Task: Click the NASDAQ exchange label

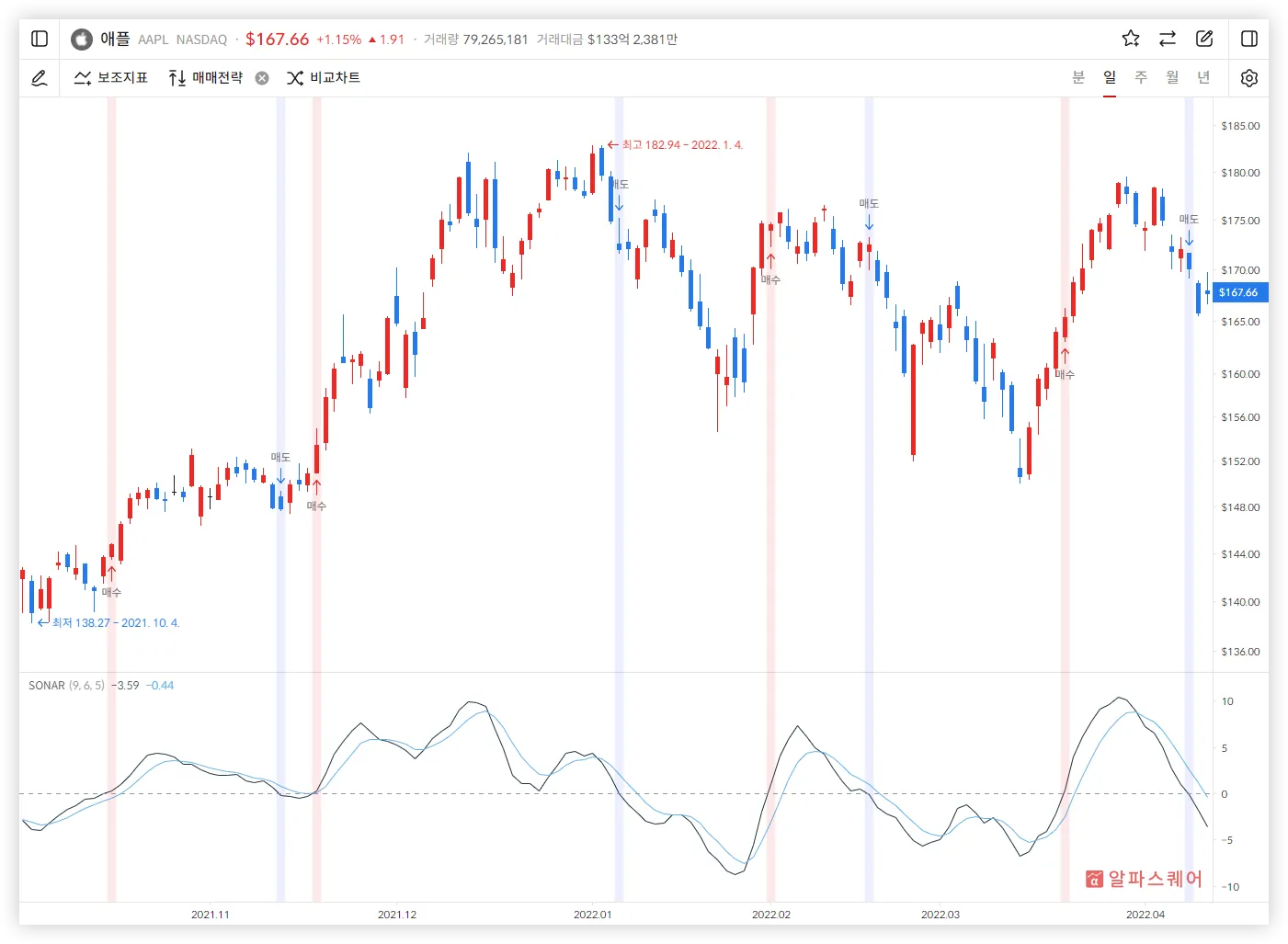Action: point(201,40)
